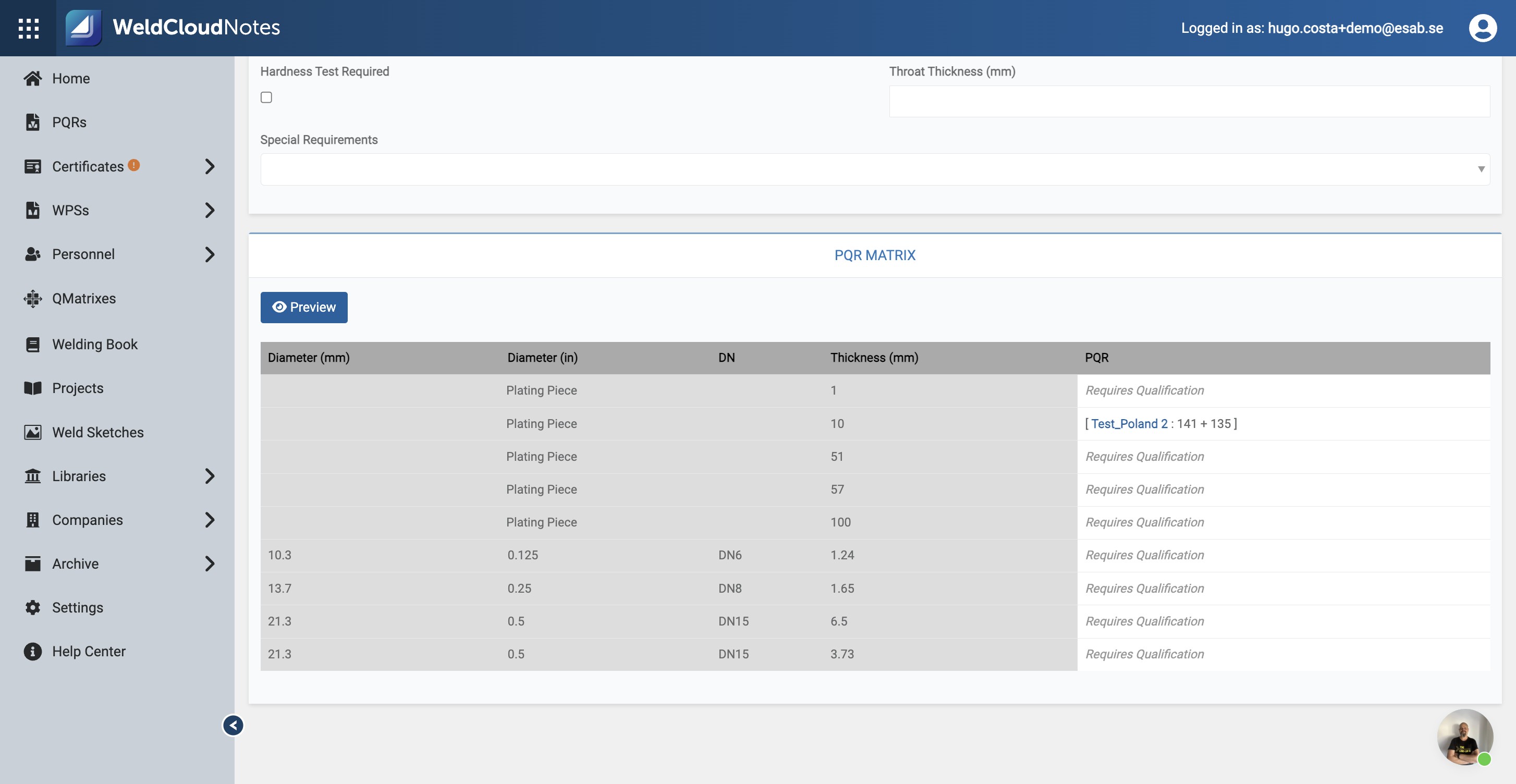1516x784 pixels.
Task: Click the Libraries building icon
Action: [x=33, y=475]
